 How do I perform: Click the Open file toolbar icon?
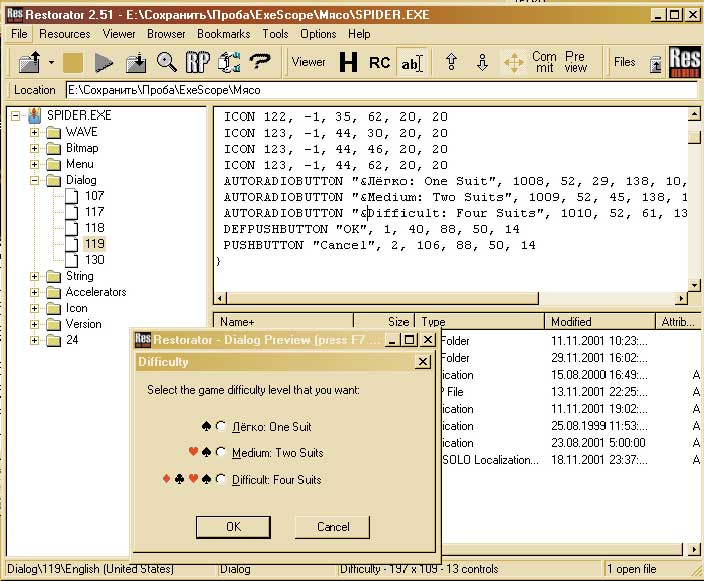pos(30,62)
